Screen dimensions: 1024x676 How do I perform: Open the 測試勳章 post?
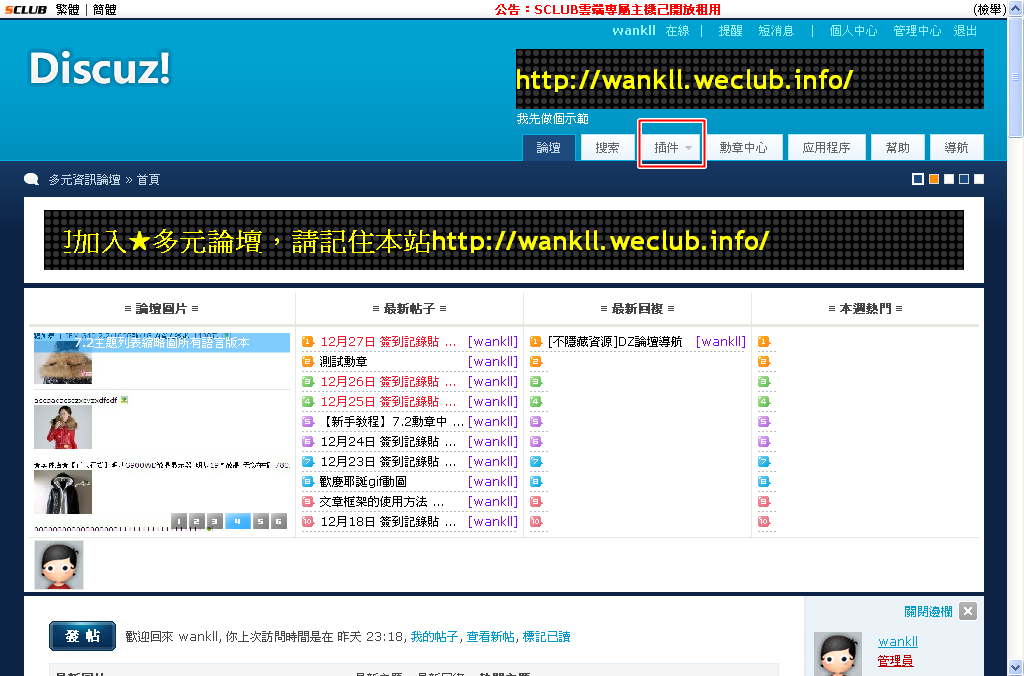pos(344,361)
